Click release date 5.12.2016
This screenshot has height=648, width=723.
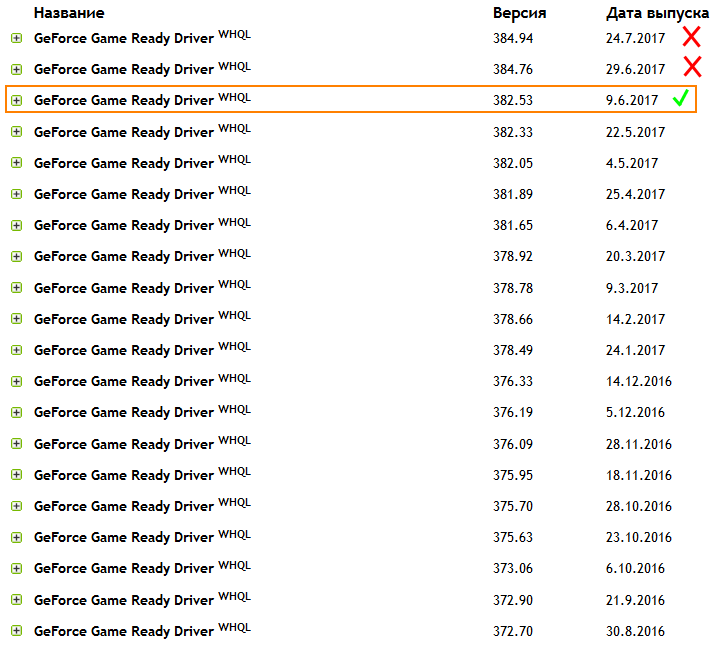(635, 412)
